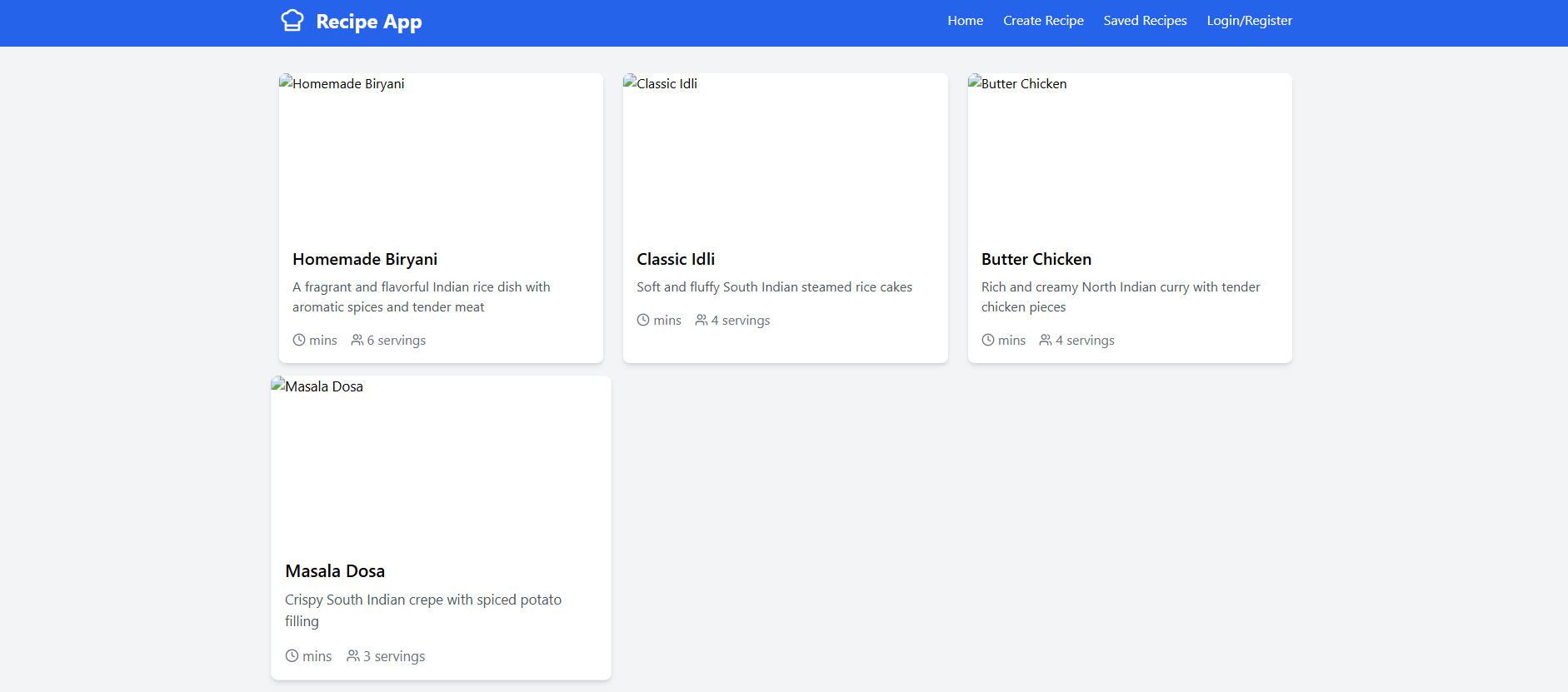Open the Saved Recipes page
Screen dimensions: 1568x692
click(x=1145, y=20)
